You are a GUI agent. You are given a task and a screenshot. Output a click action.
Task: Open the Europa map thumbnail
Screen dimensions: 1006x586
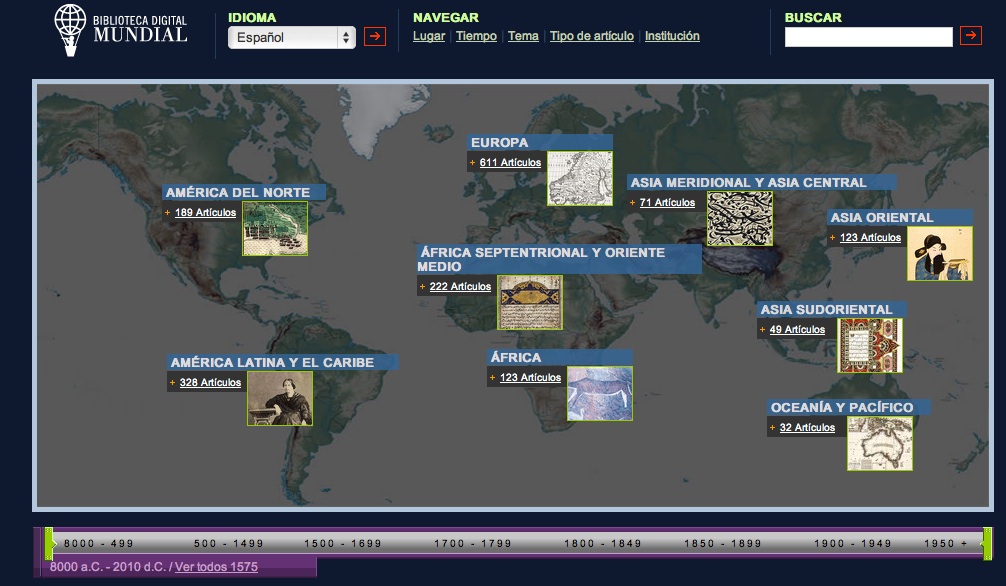[579, 178]
